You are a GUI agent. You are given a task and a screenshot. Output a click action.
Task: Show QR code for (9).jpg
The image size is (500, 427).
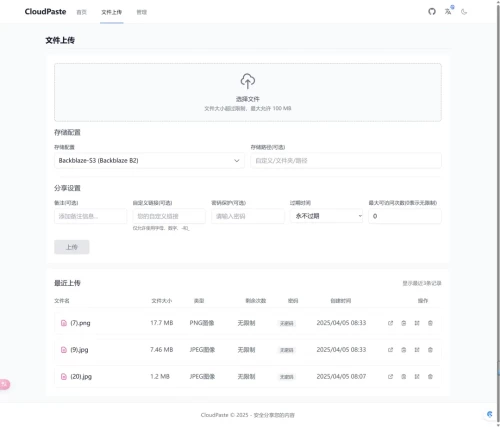click(417, 350)
